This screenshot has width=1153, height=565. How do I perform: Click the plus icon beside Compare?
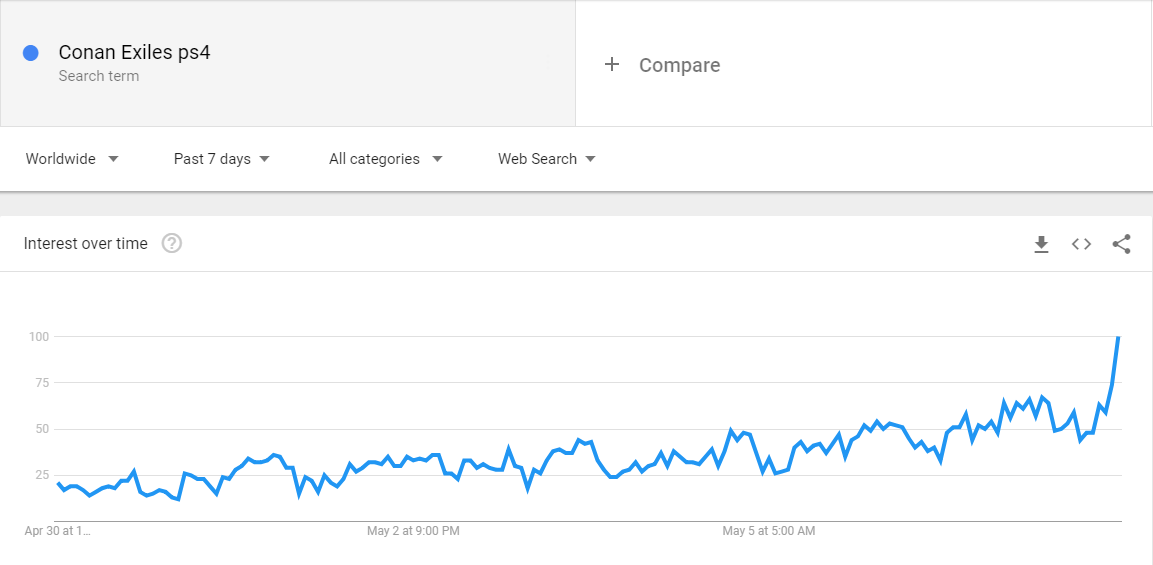(611, 65)
